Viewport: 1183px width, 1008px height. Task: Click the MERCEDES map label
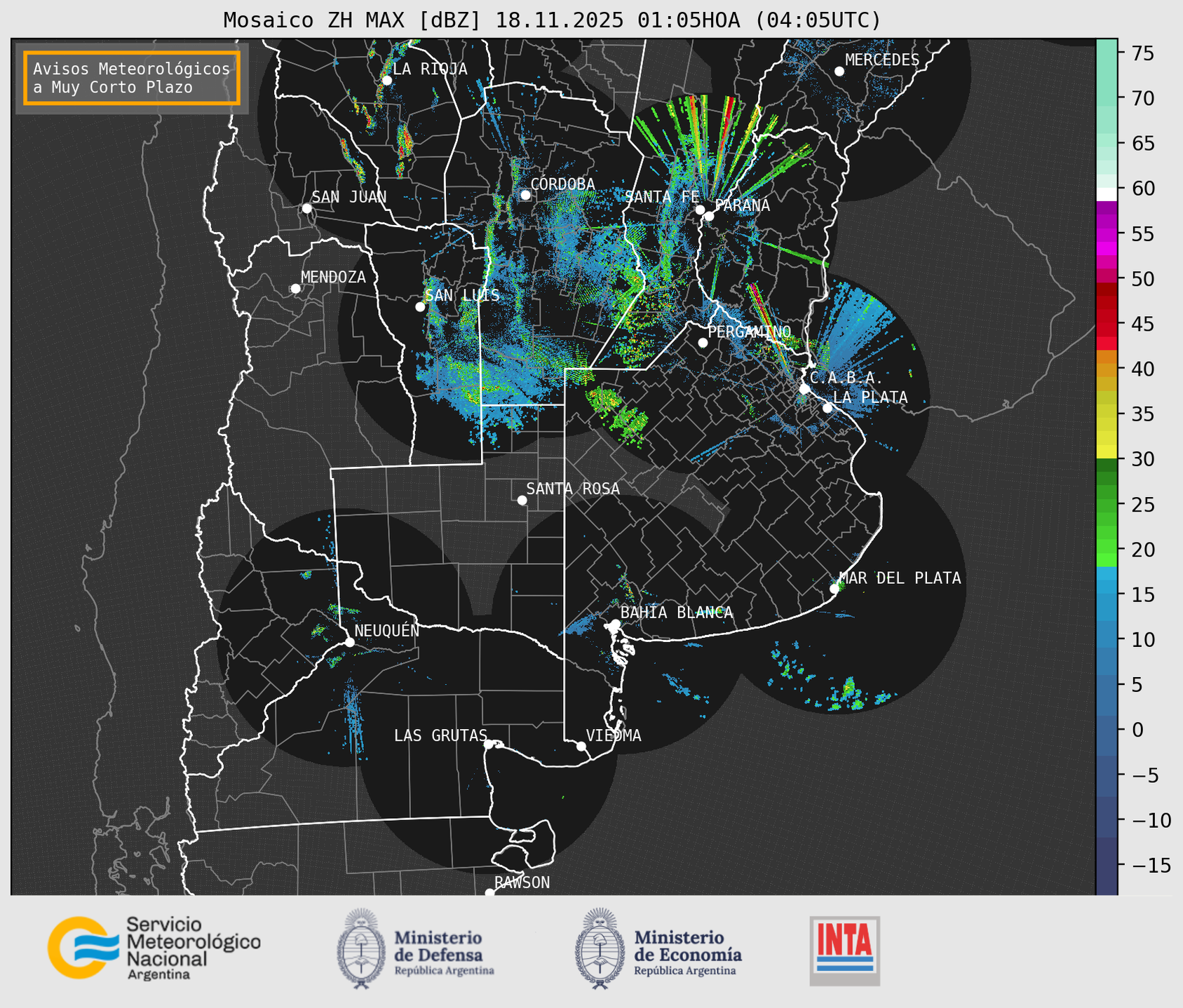point(882,60)
